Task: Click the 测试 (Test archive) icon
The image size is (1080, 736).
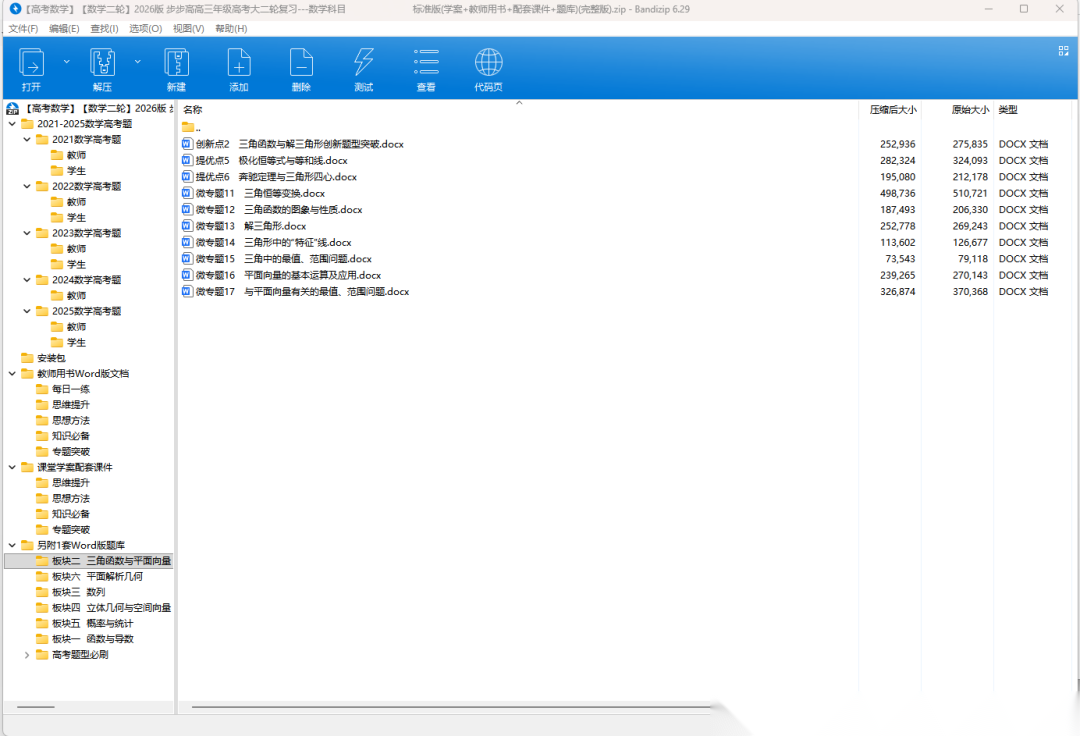Action: [363, 65]
